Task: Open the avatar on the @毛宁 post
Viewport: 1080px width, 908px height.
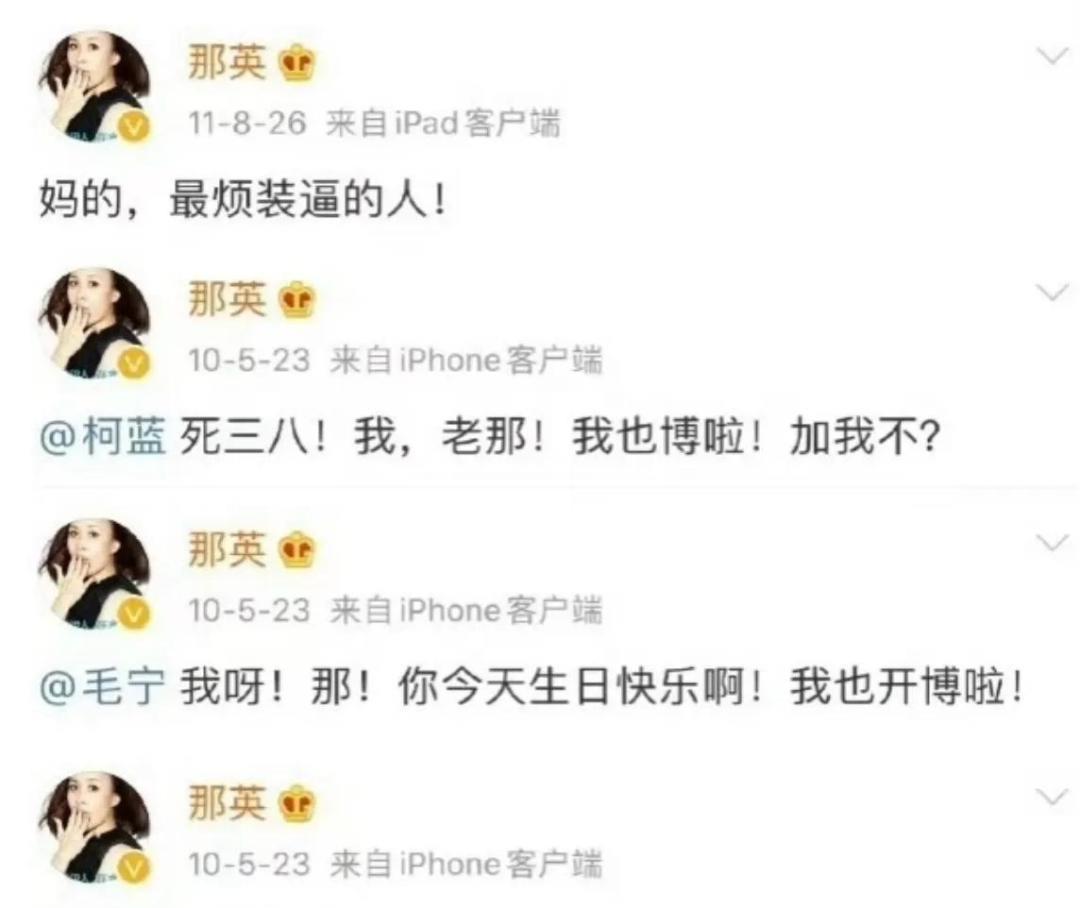Action: coord(94,574)
